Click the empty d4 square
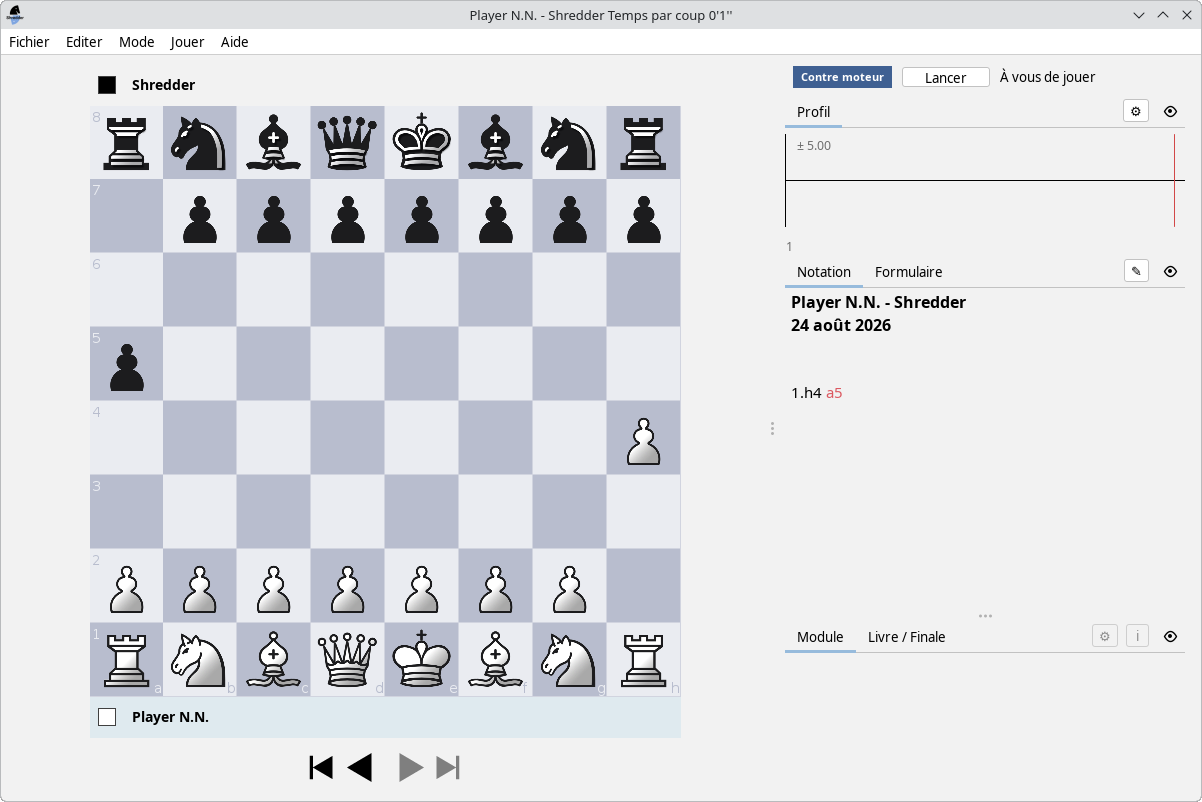Image resolution: width=1202 pixels, height=802 pixels. tap(348, 438)
